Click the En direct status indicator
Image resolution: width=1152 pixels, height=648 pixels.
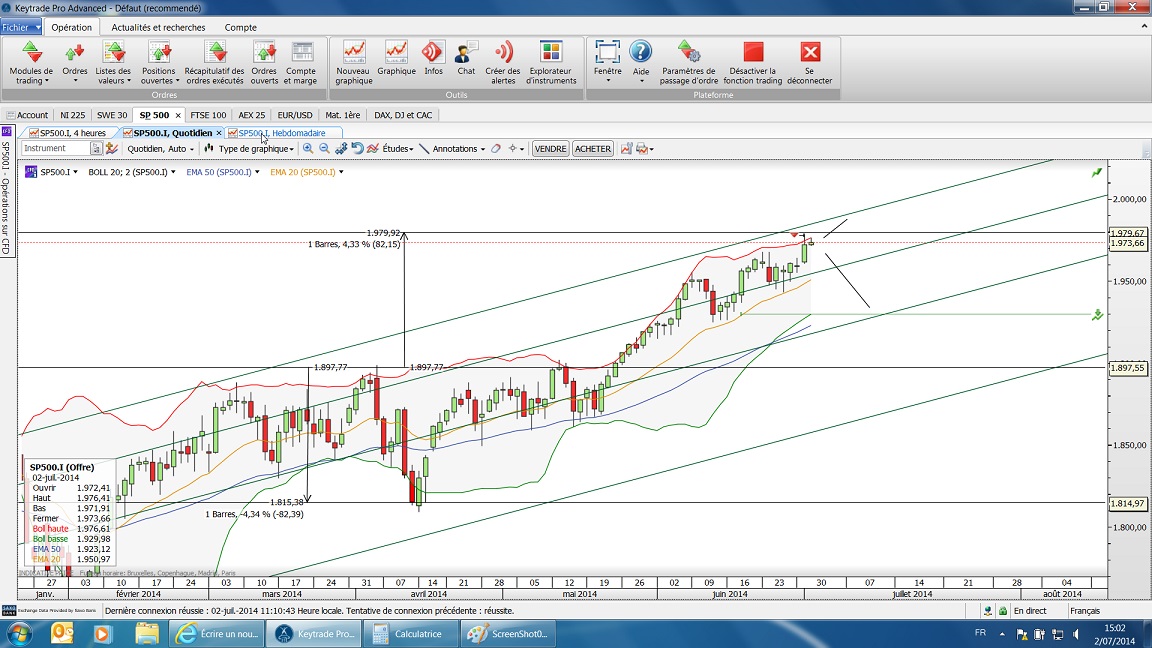[1030, 611]
